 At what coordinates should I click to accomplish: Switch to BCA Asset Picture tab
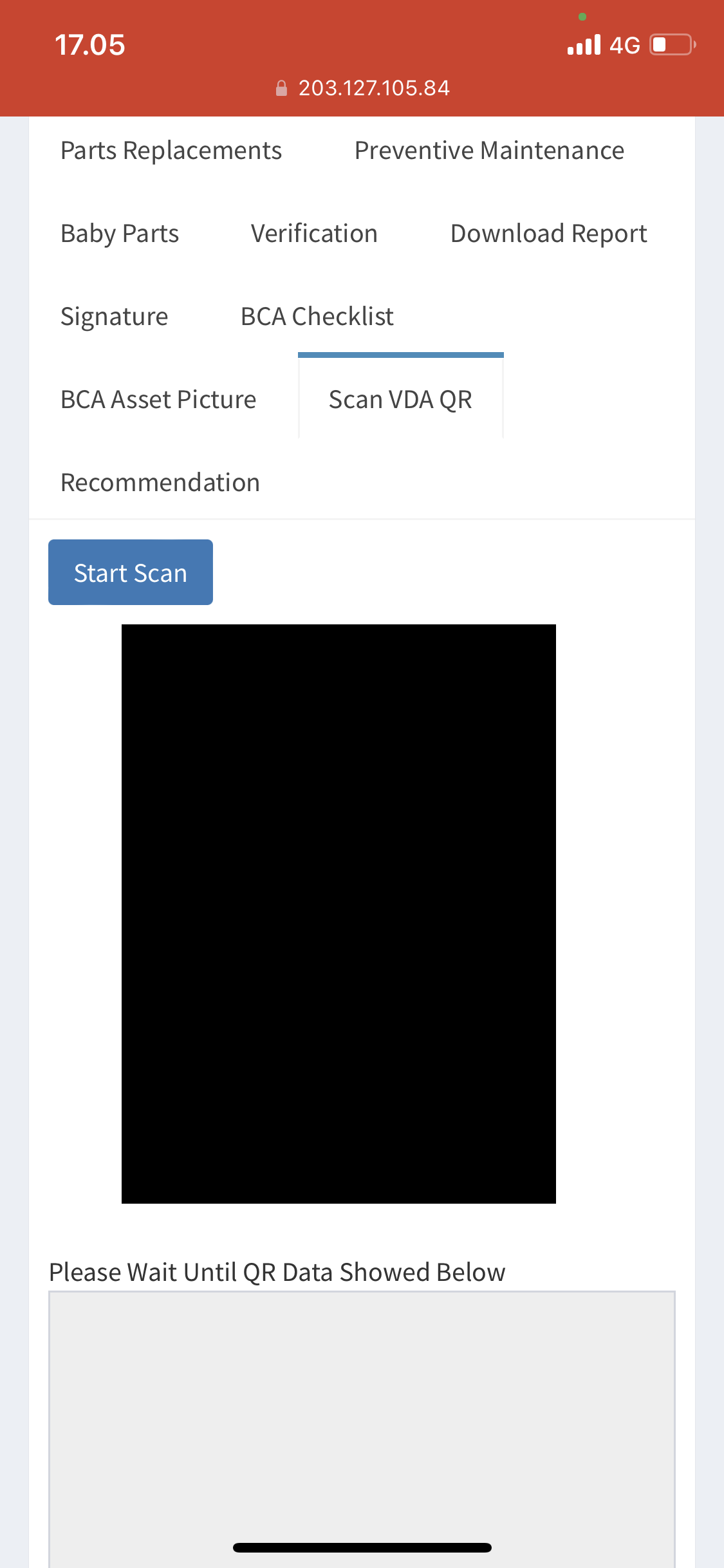(x=158, y=400)
